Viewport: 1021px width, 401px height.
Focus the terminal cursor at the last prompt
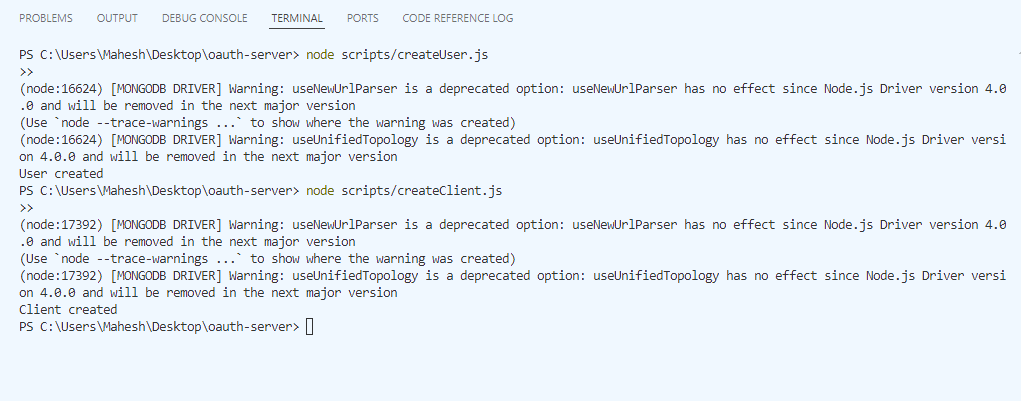(x=310, y=327)
